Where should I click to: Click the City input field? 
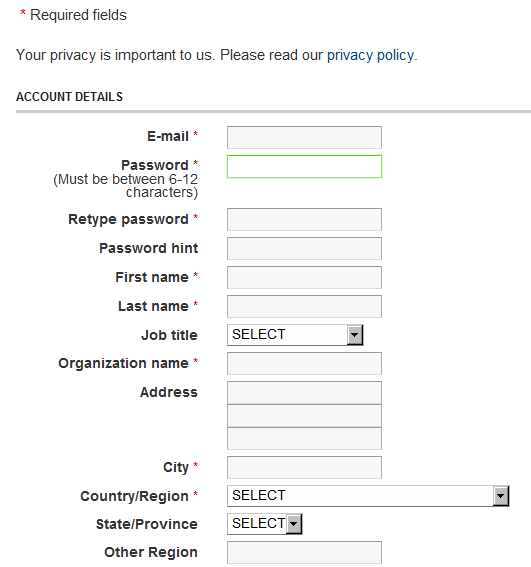pos(304,468)
